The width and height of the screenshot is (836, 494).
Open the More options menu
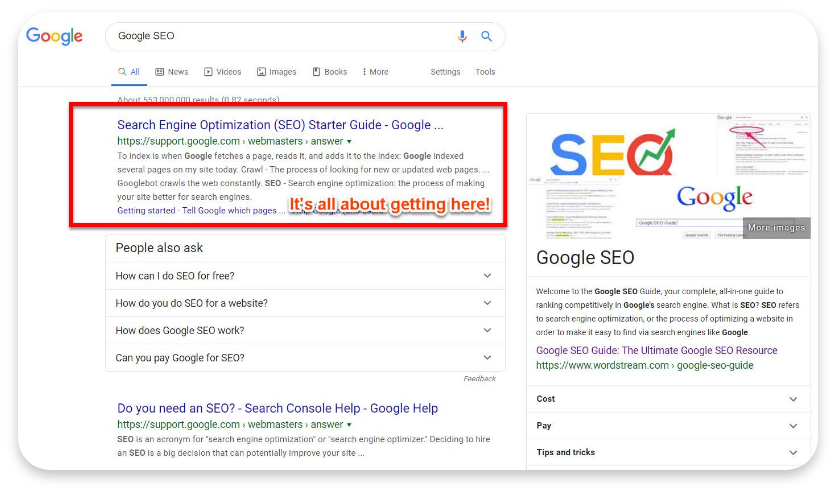pos(375,72)
